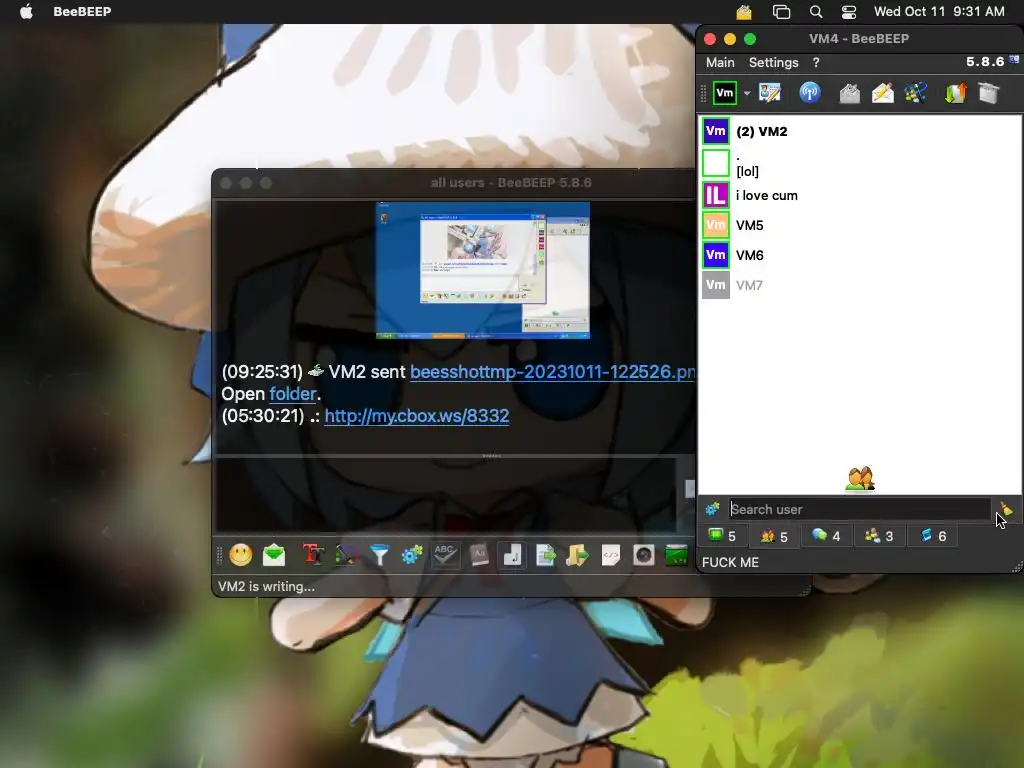Click the gray open envelope icon
The width and height of the screenshot is (1024, 768).
tap(850, 93)
